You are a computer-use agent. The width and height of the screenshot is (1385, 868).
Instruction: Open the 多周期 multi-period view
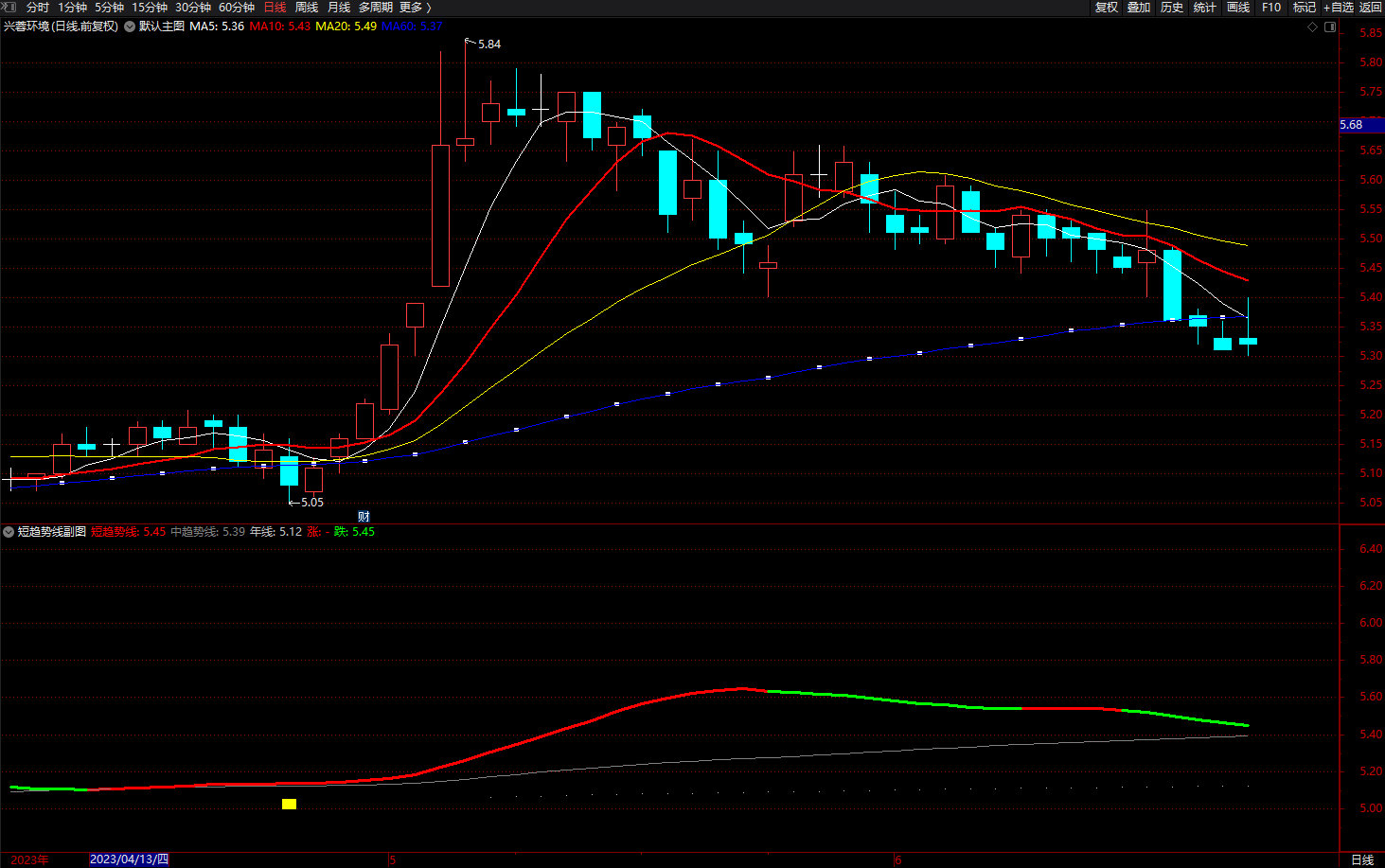376,8
